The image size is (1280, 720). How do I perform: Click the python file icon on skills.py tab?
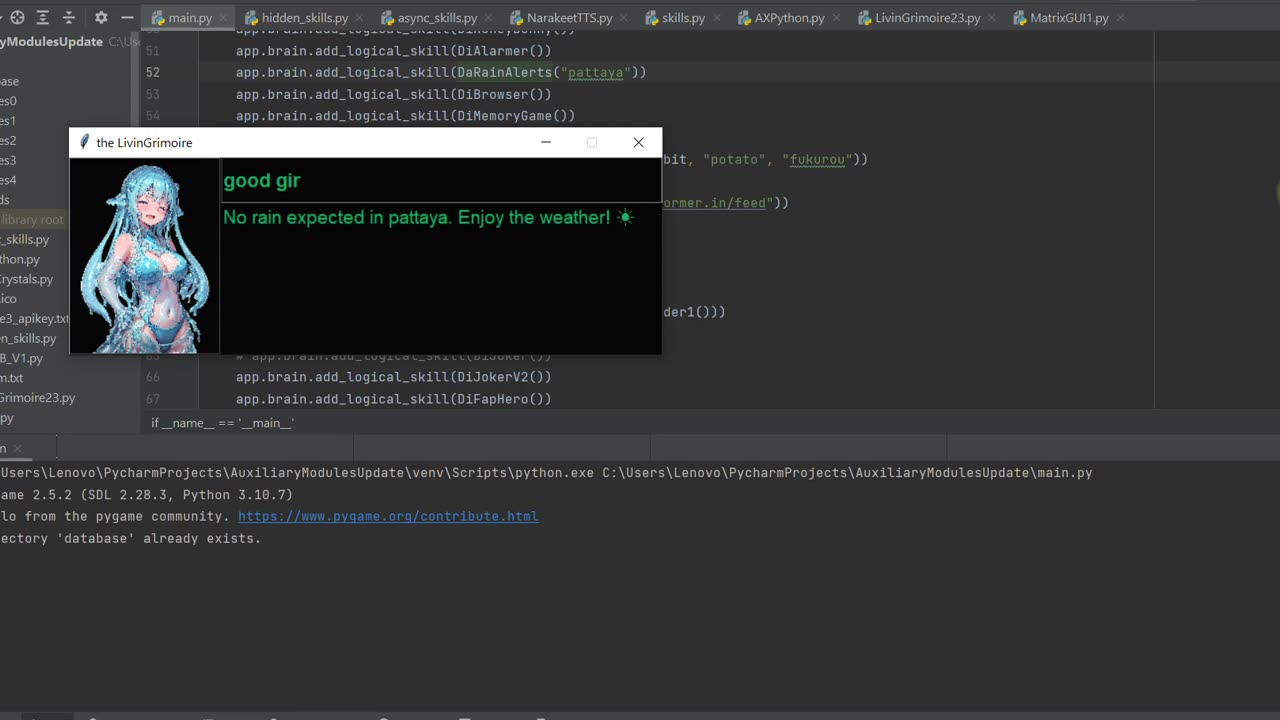652,18
